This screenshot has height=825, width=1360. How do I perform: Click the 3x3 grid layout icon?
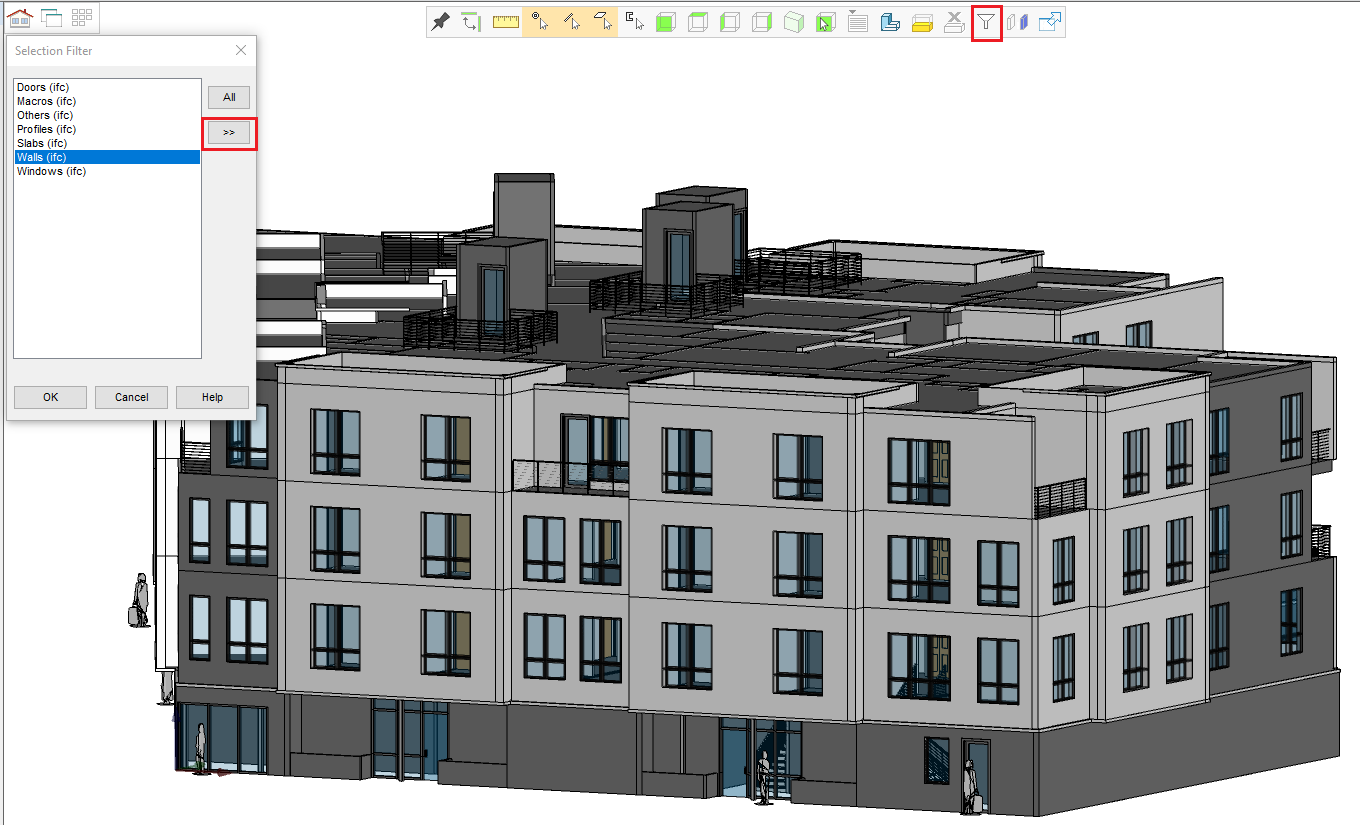82,17
